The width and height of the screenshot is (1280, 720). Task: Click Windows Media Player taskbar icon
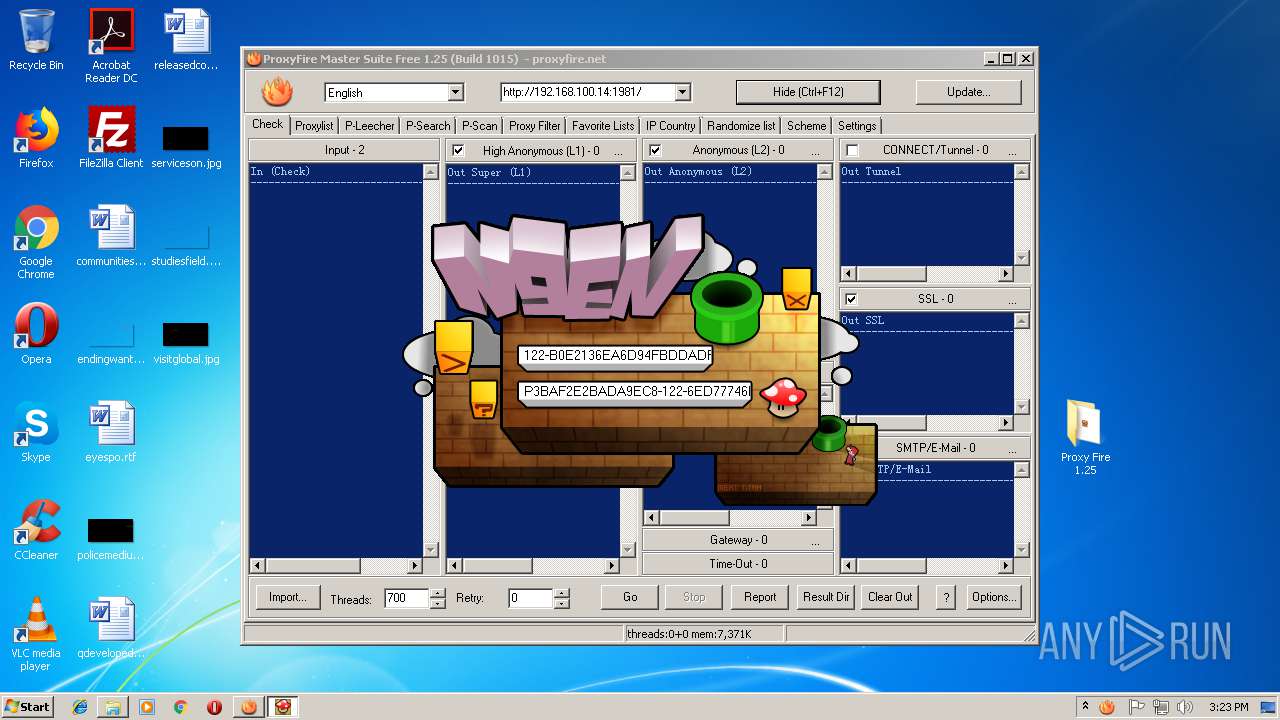(147, 707)
